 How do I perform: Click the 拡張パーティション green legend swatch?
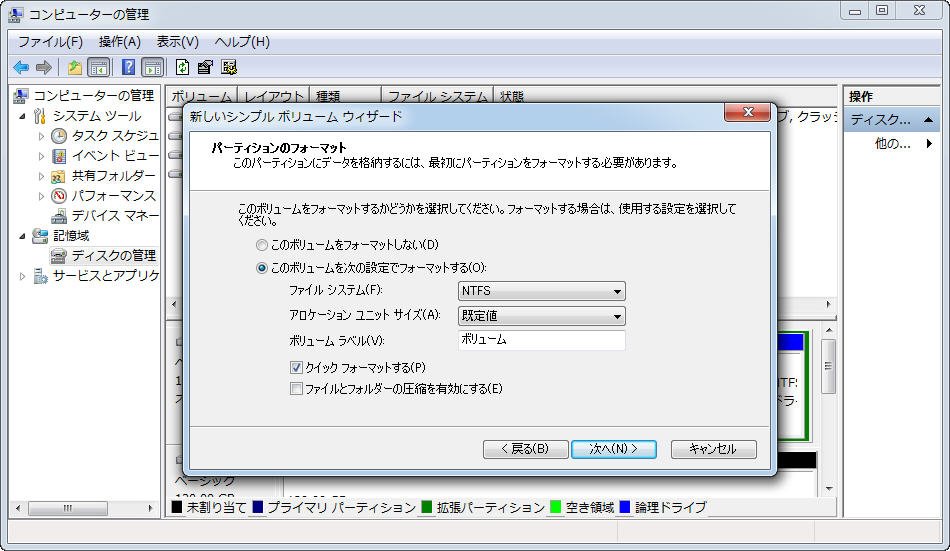(x=427, y=507)
